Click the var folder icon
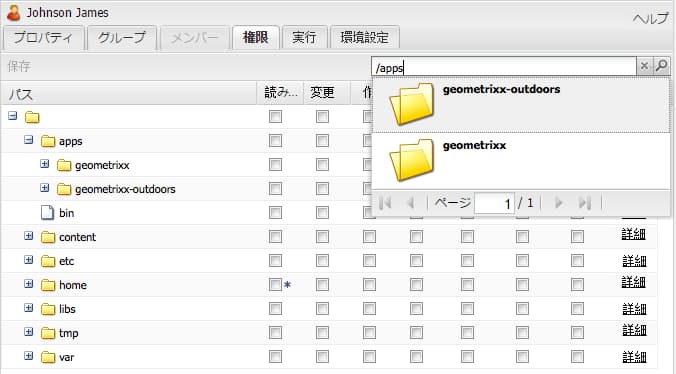676x374 pixels. pos(48,357)
